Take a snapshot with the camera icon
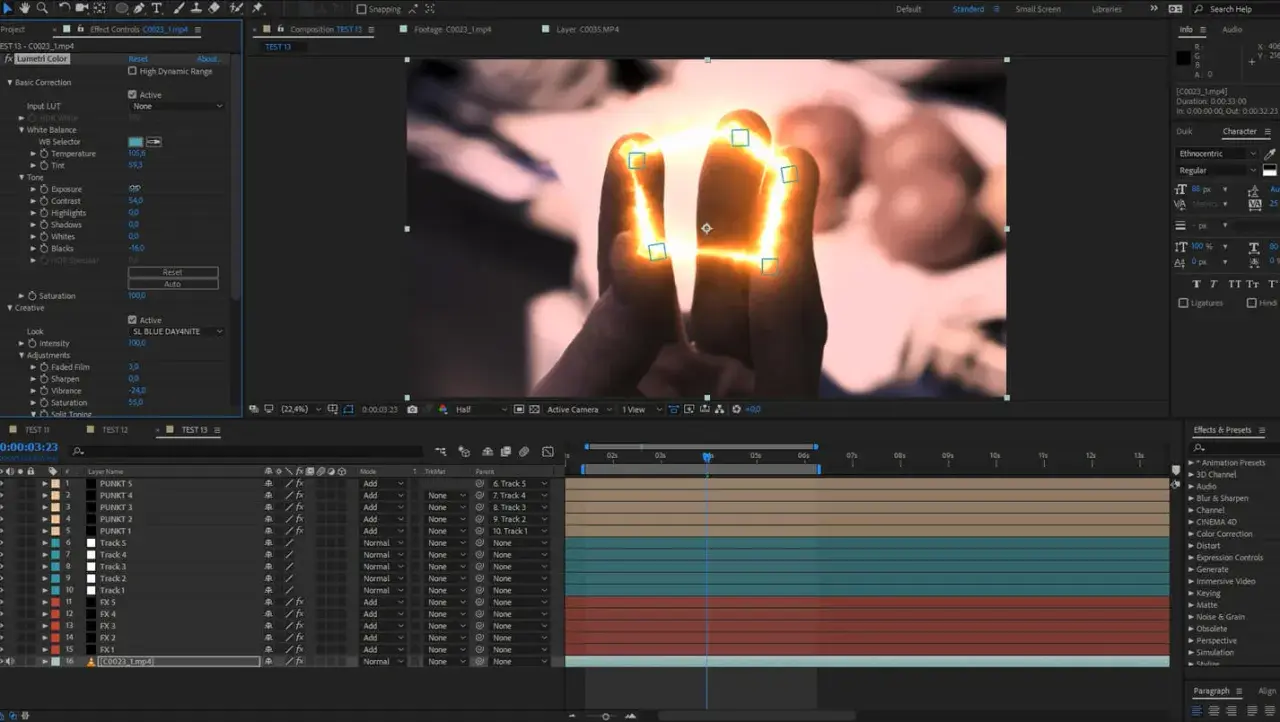 [412, 409]
